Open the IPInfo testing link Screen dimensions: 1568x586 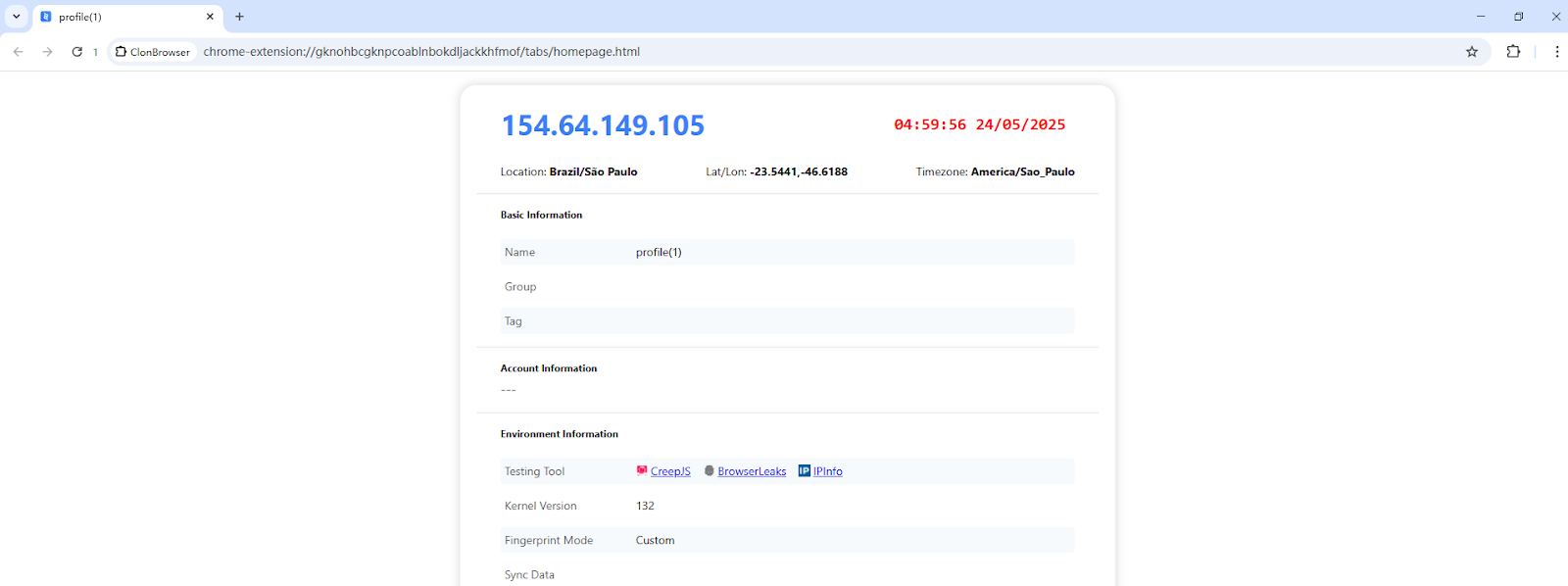coord(827,471)
